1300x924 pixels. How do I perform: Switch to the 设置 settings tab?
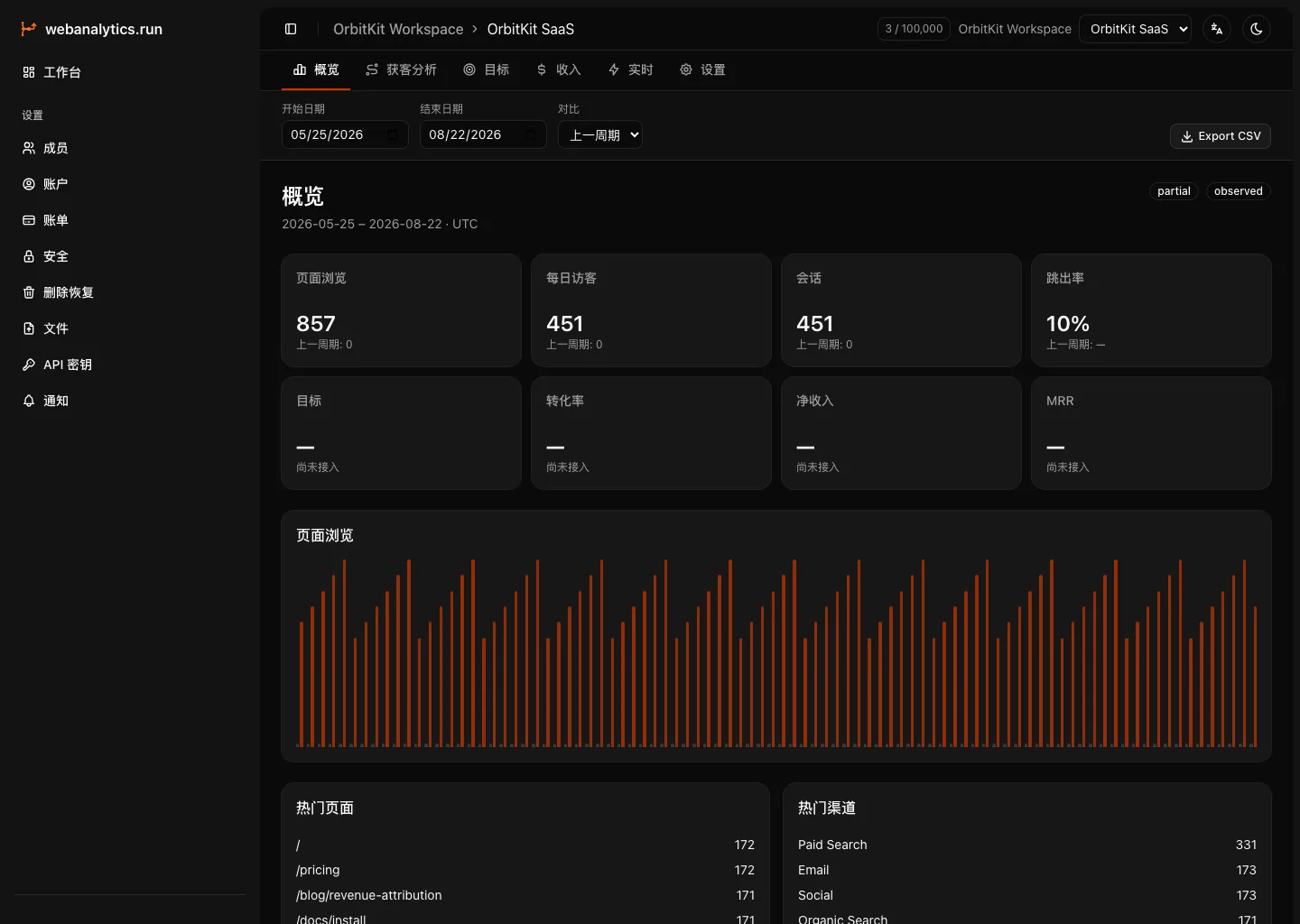click(x=702, y=69)
